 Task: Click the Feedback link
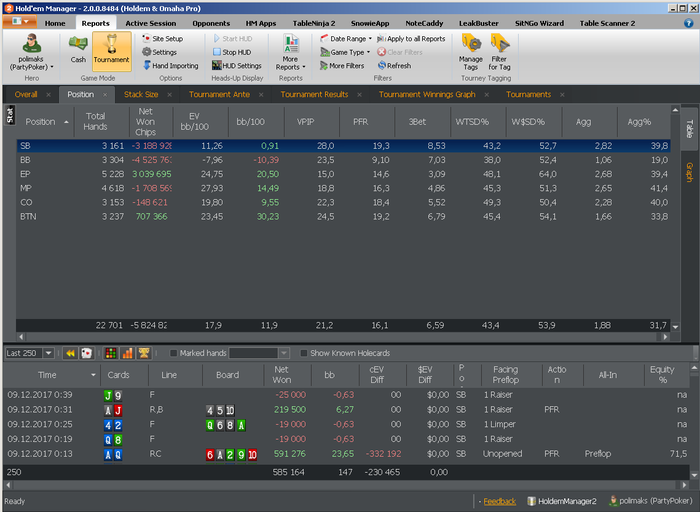[500, 502]
